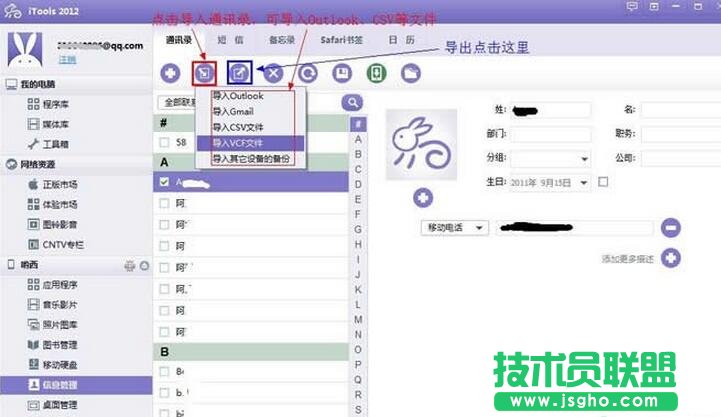
Task: Choose 导入Outlook from the import menu
Action: [251, 96]
